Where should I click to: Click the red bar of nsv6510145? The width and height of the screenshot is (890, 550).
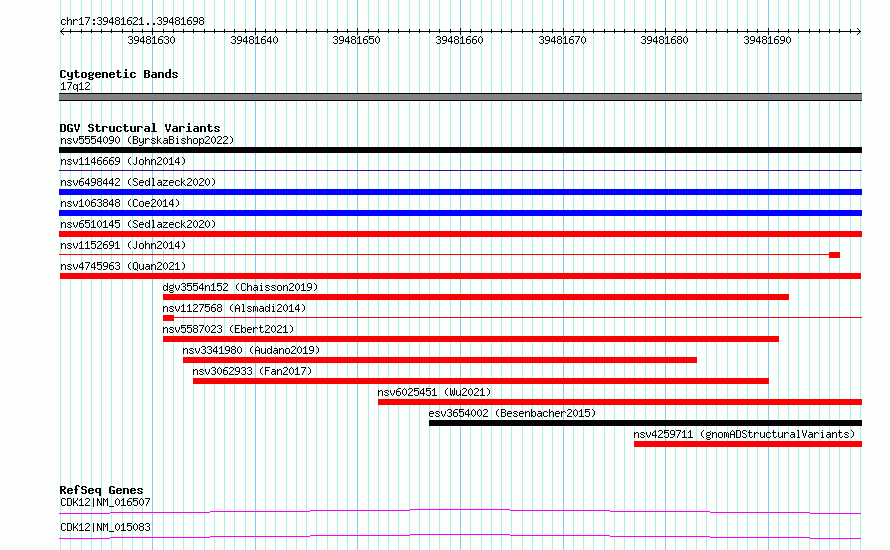tap(460, 234)
